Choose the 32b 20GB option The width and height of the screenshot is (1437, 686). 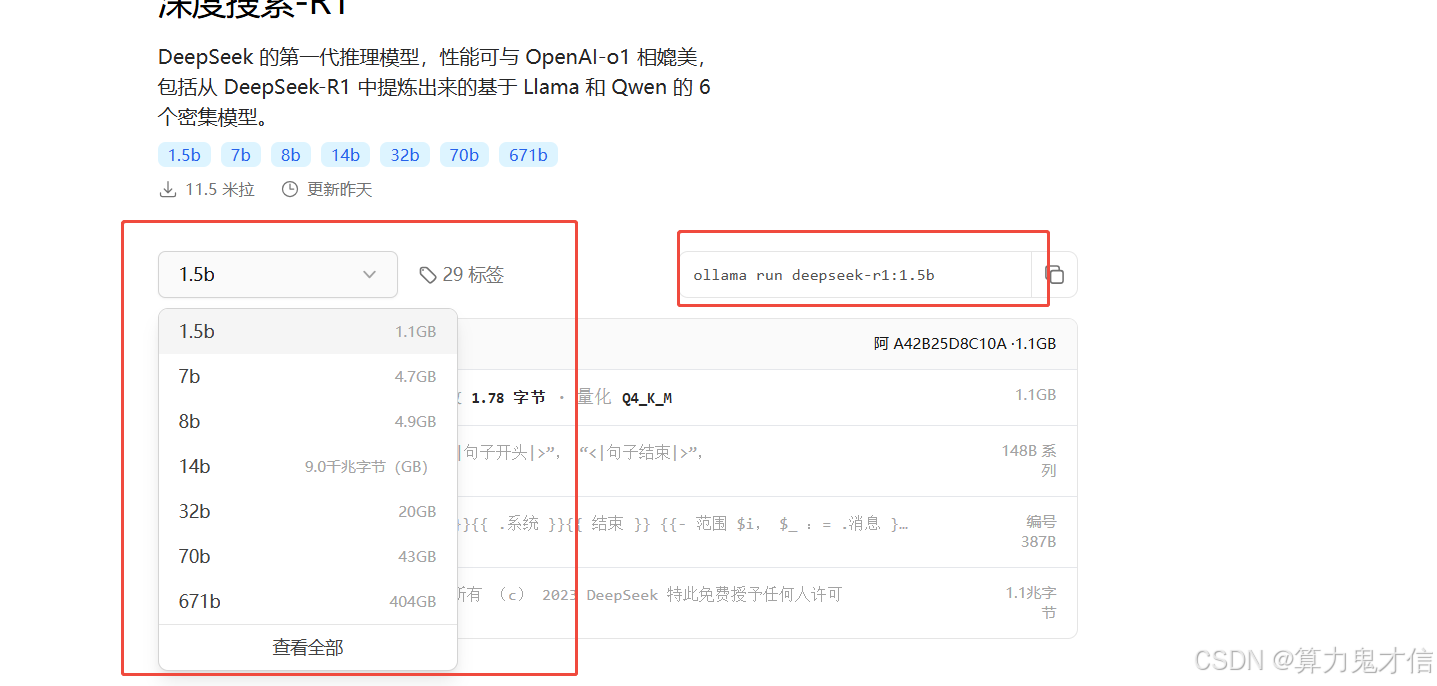click(x=308, y=511)
